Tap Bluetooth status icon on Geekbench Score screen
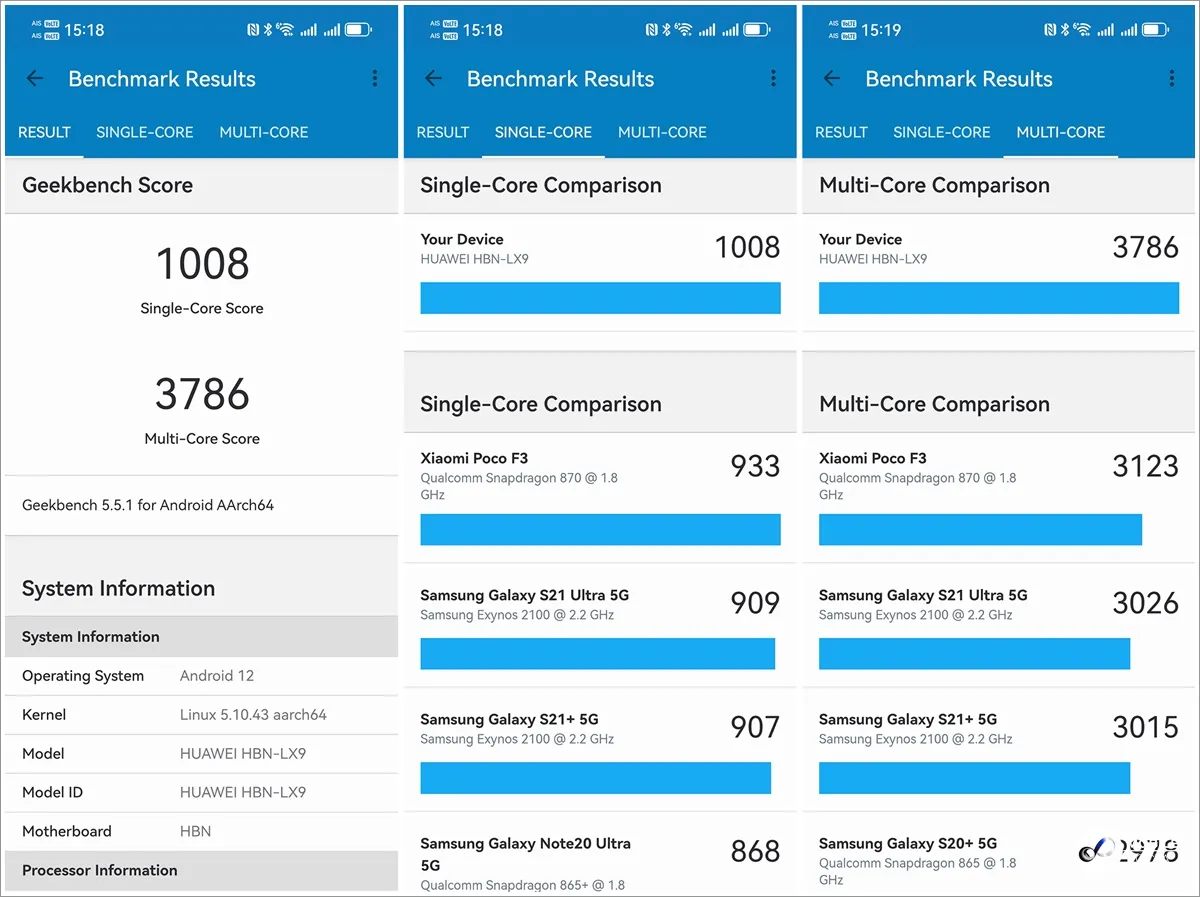 coord(268,30)
